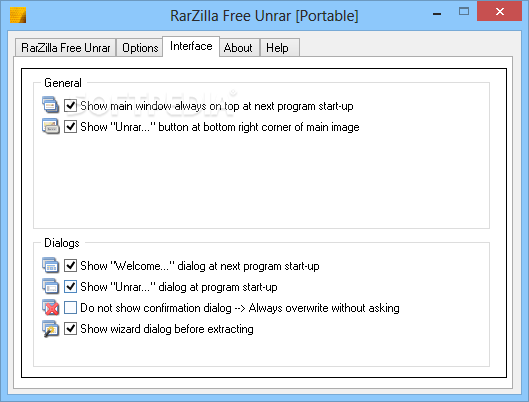Uncheck Show main window always on top
This screenshot has width=529, height=402.
(71, 106)
